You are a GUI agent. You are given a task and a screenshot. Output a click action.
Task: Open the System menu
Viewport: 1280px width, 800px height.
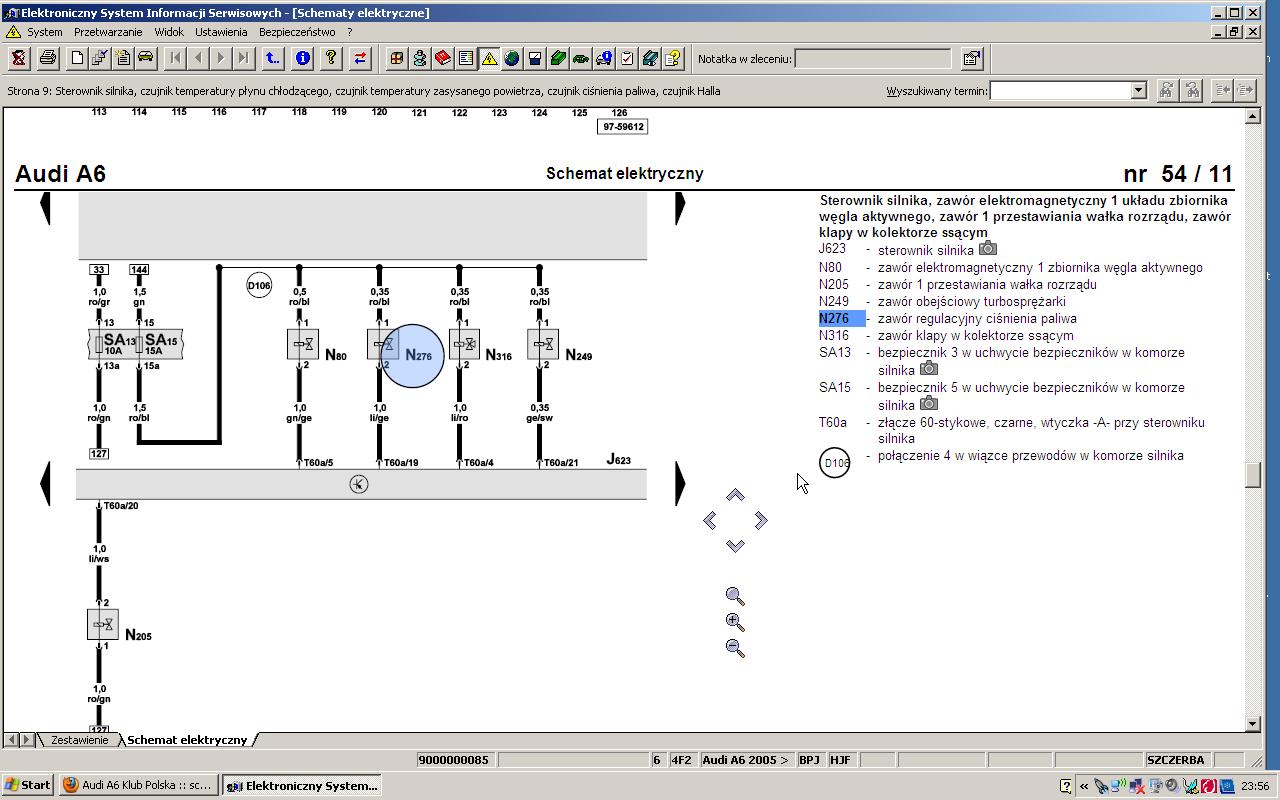[x=45, y=32]
